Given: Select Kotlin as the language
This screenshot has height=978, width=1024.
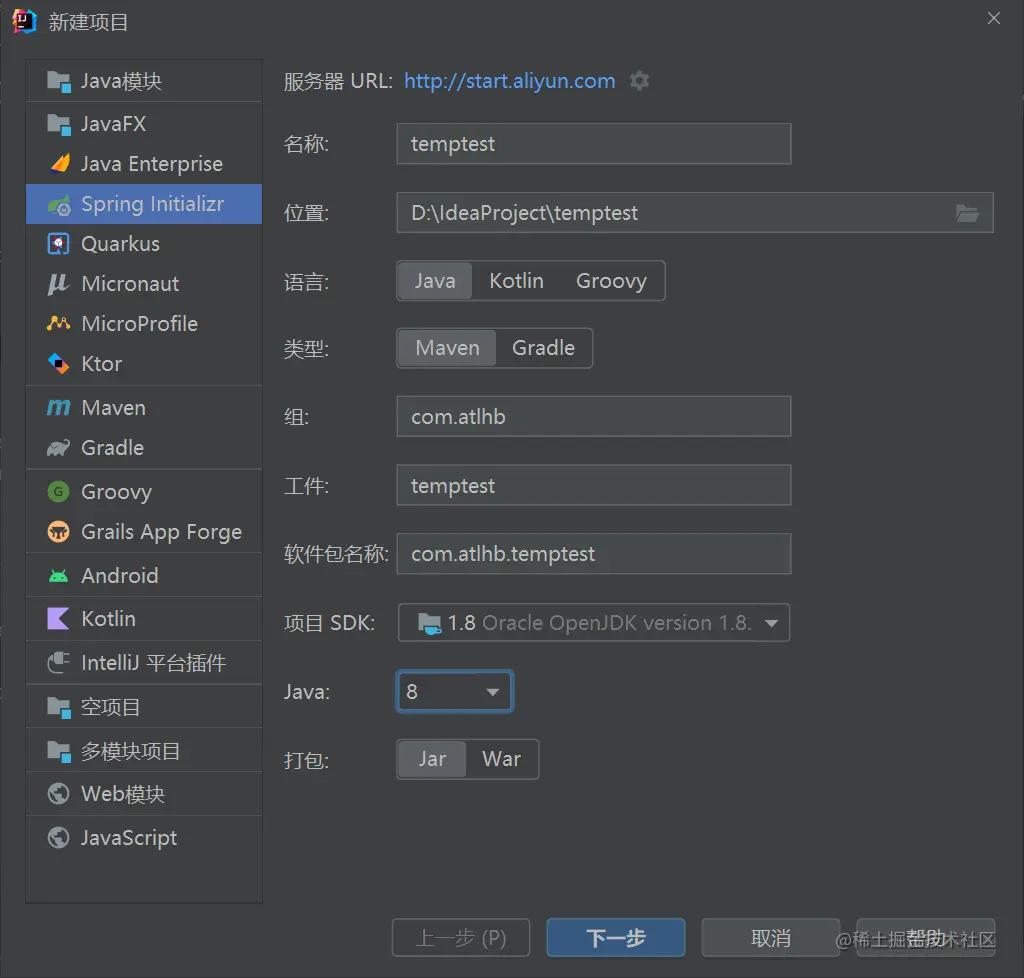Looking at the screenshot, I should click(x=517, y=281).
